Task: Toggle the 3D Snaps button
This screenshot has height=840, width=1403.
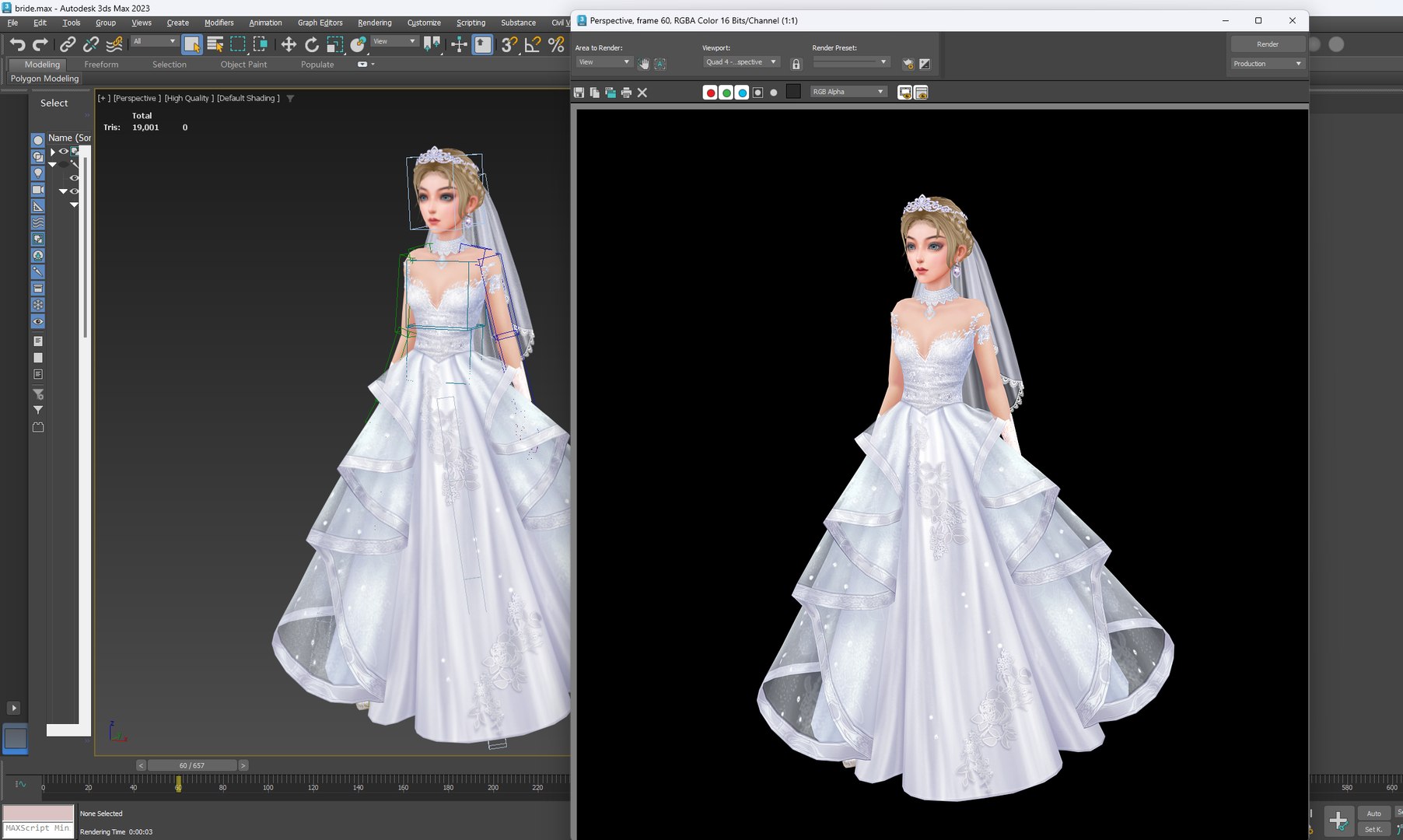Action: pos(509,44)
